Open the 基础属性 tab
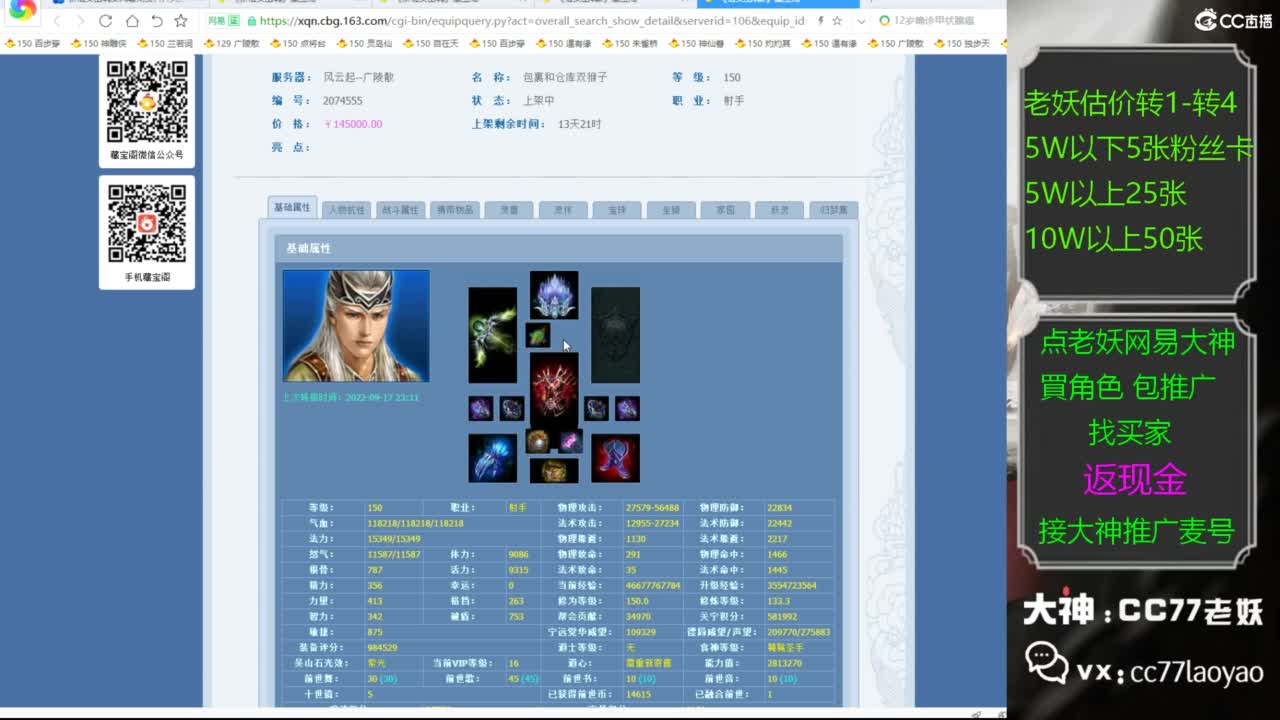This screenshot has height=720, width=1280. pos(293,207)
